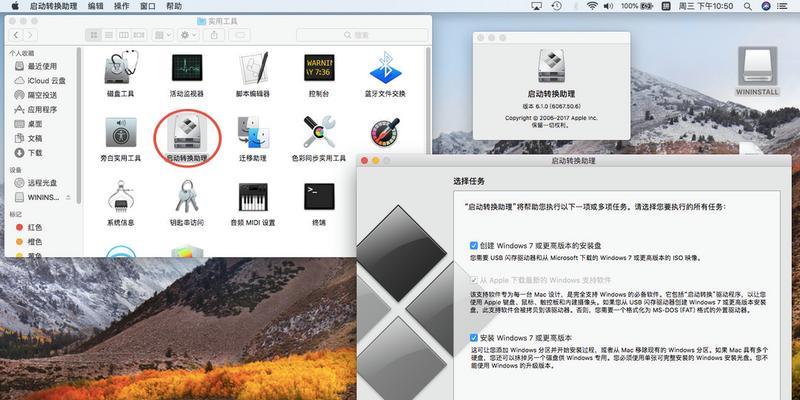This screenshot has height=400, width=800.
Task: Open Time Machine icon in menu bar
Action: point(557,6)
